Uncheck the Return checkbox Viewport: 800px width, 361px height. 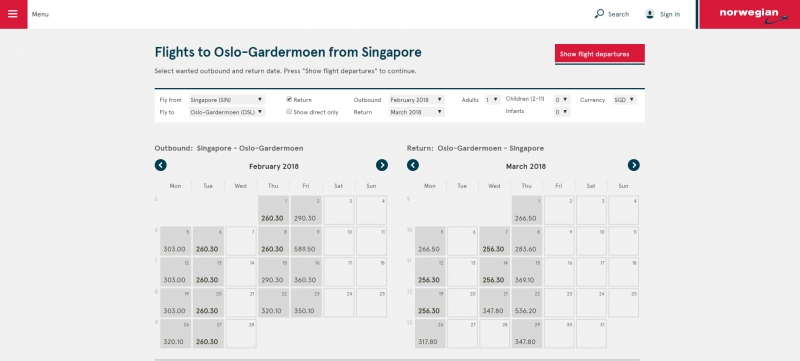(289, 99)
